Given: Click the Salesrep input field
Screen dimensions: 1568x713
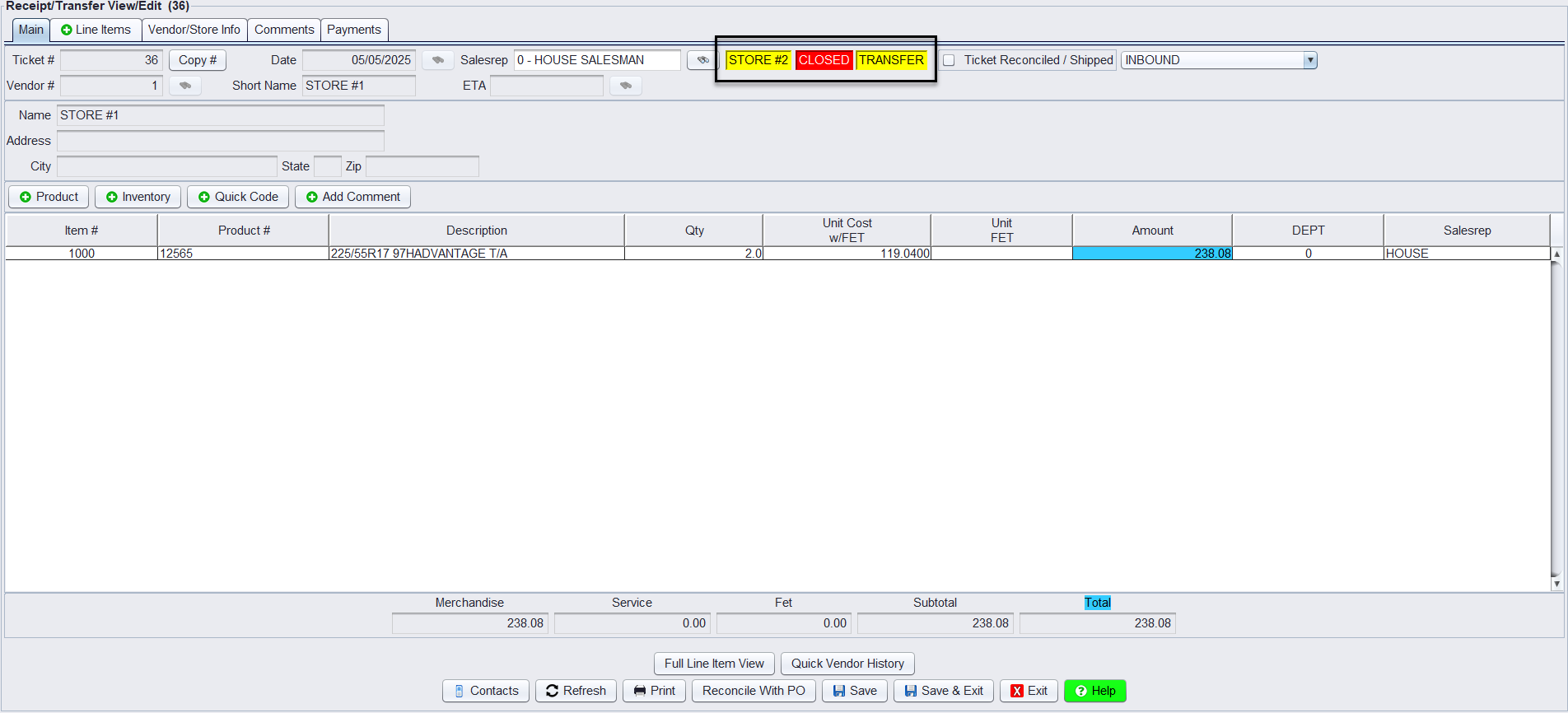Looking at the screenshot, I should pos(597,60).
